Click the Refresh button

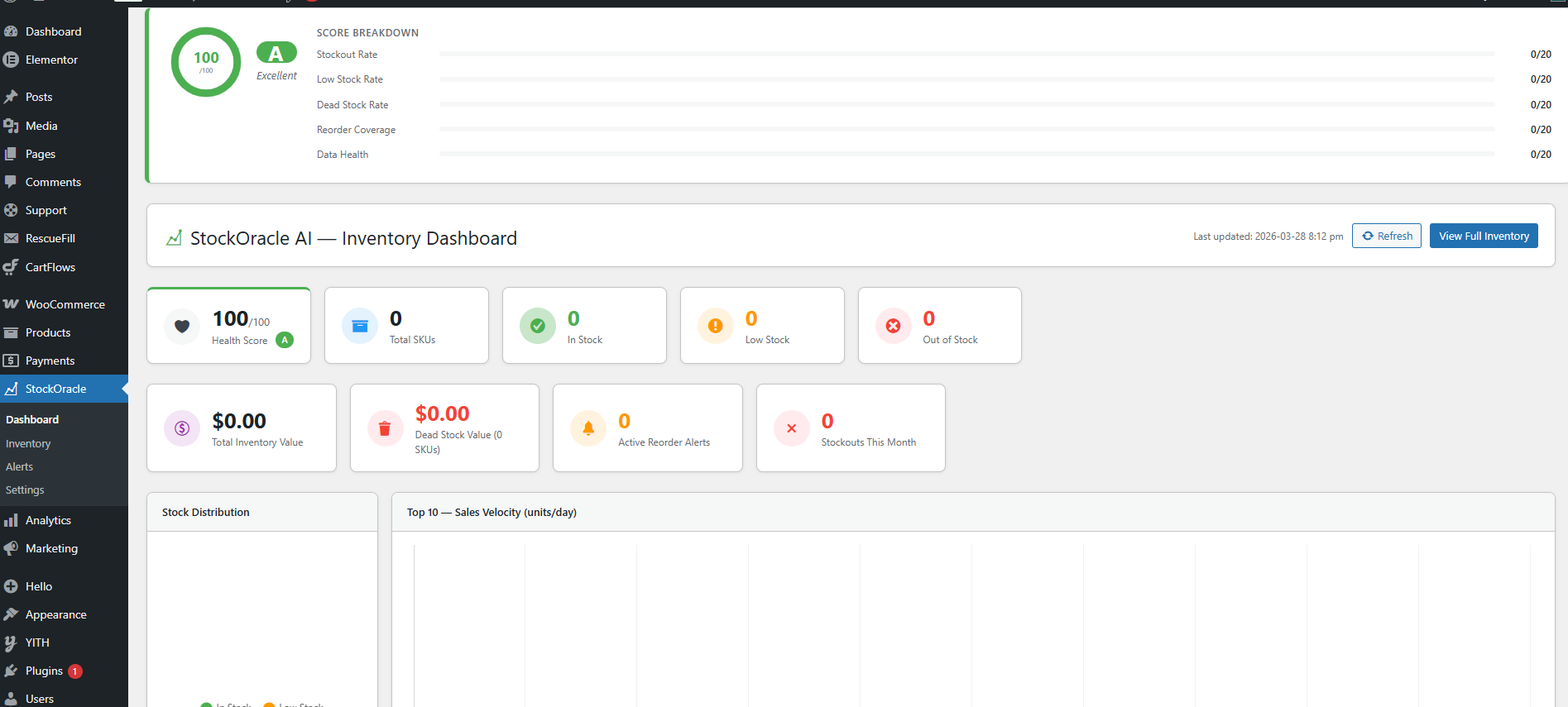point(1387,236)
